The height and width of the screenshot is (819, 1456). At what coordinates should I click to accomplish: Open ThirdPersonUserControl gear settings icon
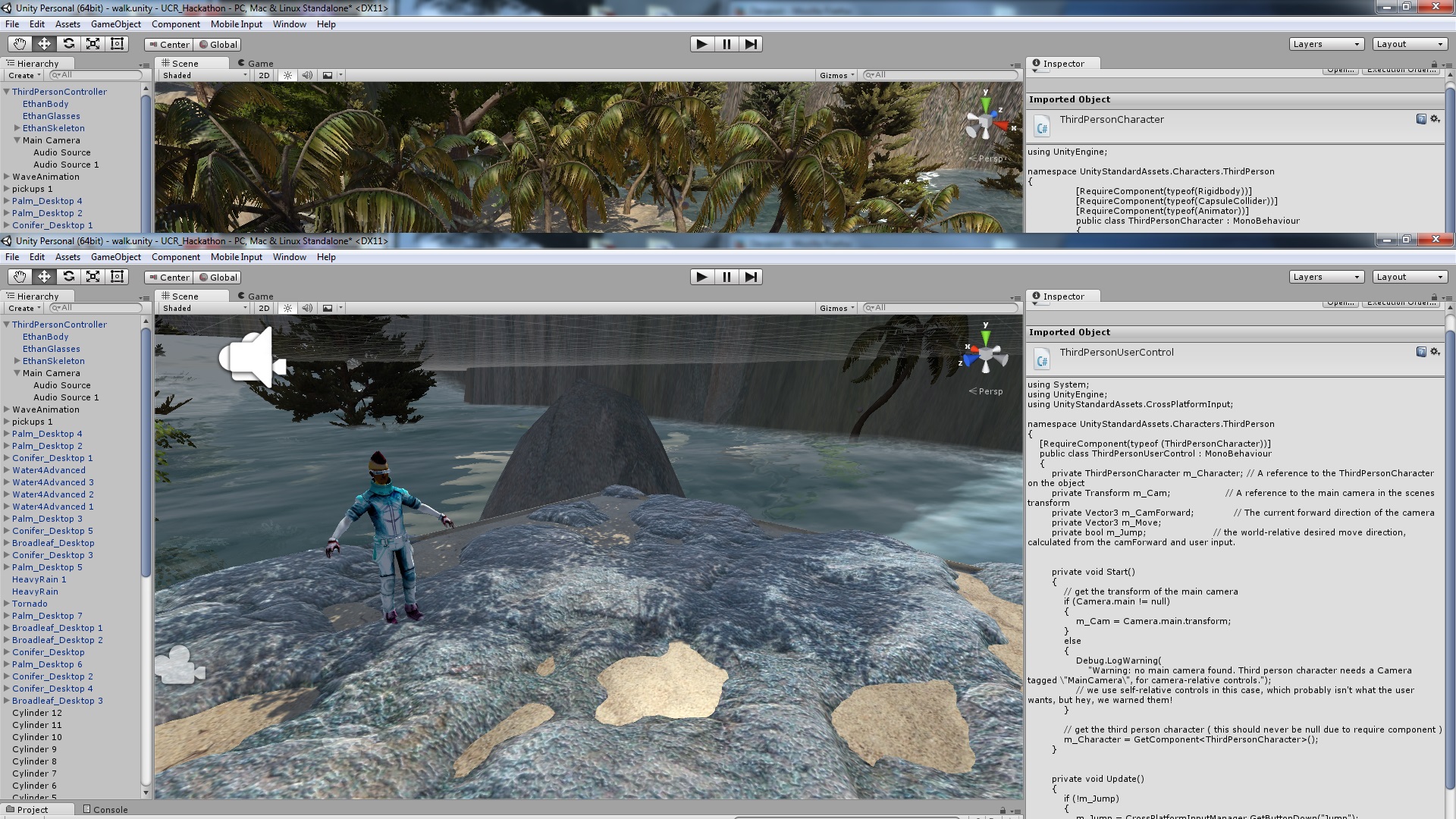click(x=1435, y=352)
